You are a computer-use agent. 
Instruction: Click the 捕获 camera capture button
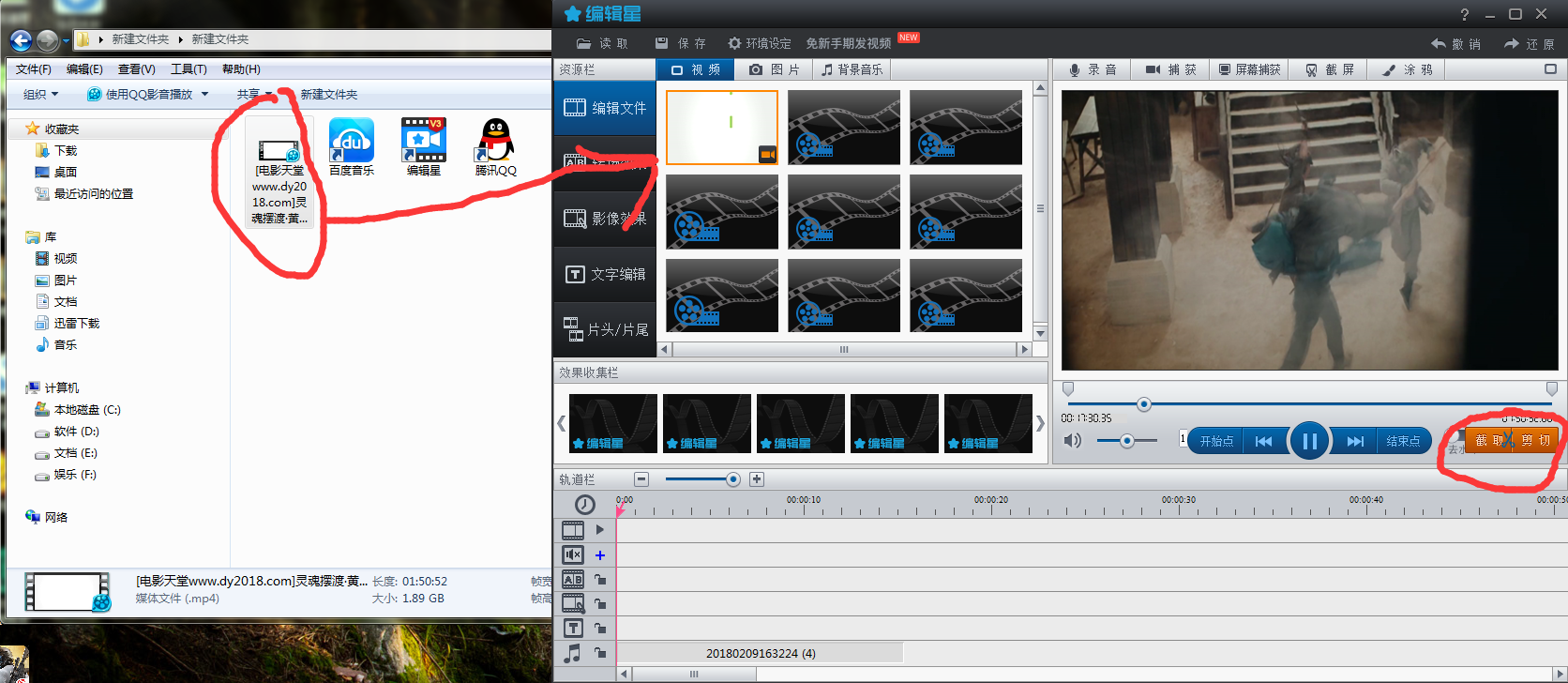1170,69
